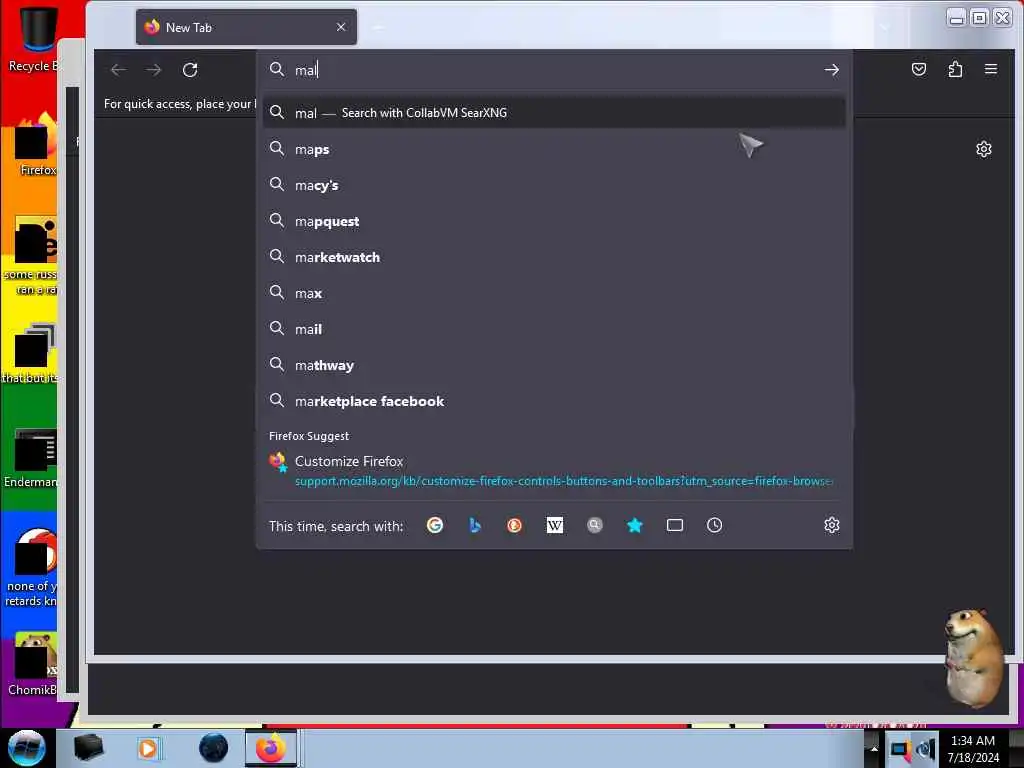This screenshot has height=768, width=1024.
Task: Click the hamster mascot on desktop
Action: 974,658
